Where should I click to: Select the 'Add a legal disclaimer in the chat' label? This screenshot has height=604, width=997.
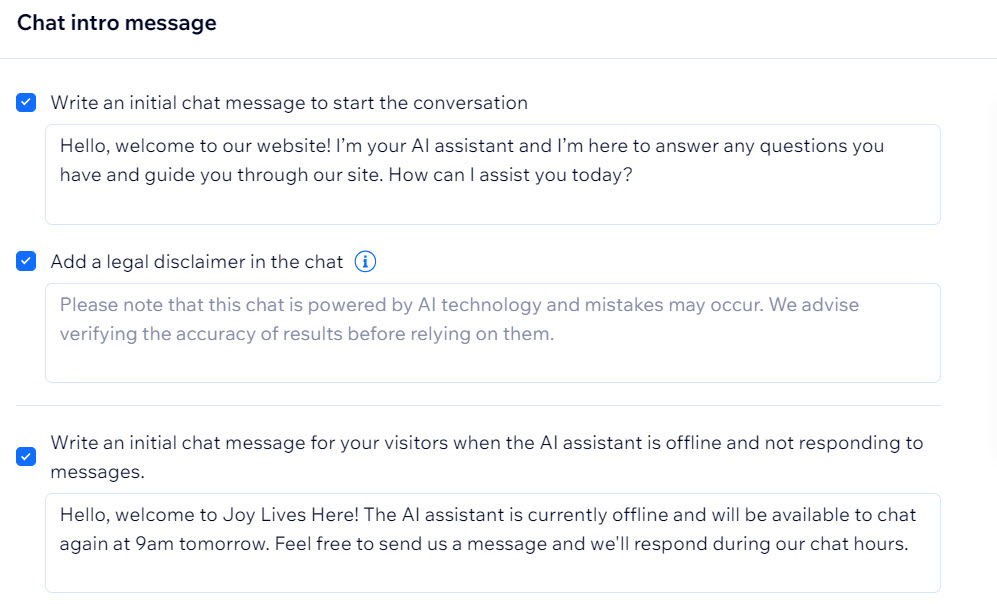click(197, 261)
